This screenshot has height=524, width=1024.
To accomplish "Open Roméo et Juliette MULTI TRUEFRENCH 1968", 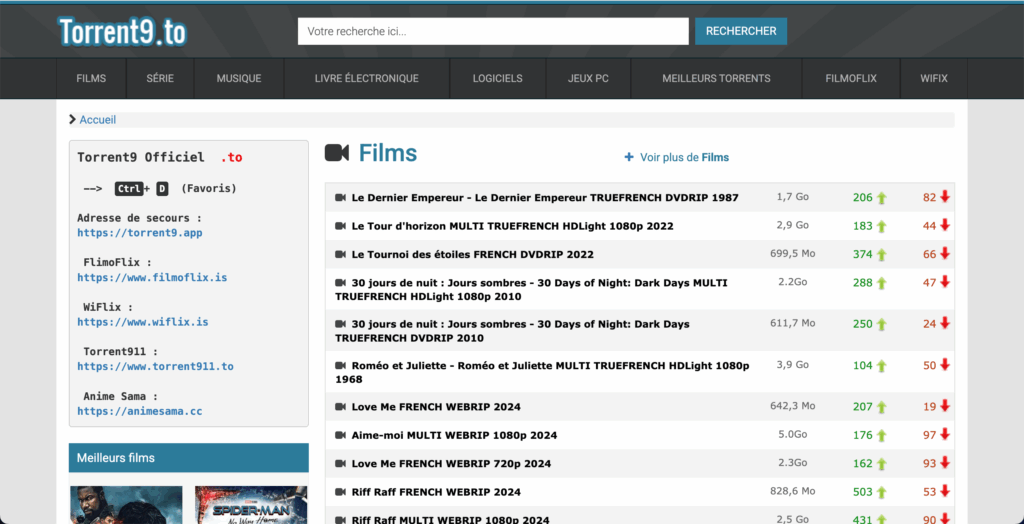I will click(x=542, y=372).
